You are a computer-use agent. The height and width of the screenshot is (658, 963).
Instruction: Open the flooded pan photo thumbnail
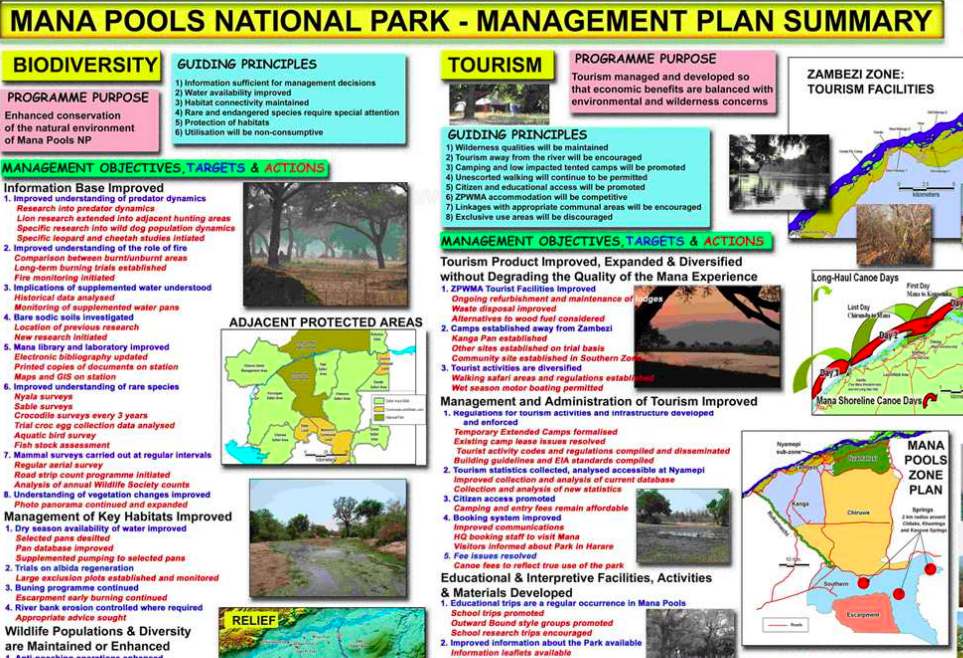328,538
